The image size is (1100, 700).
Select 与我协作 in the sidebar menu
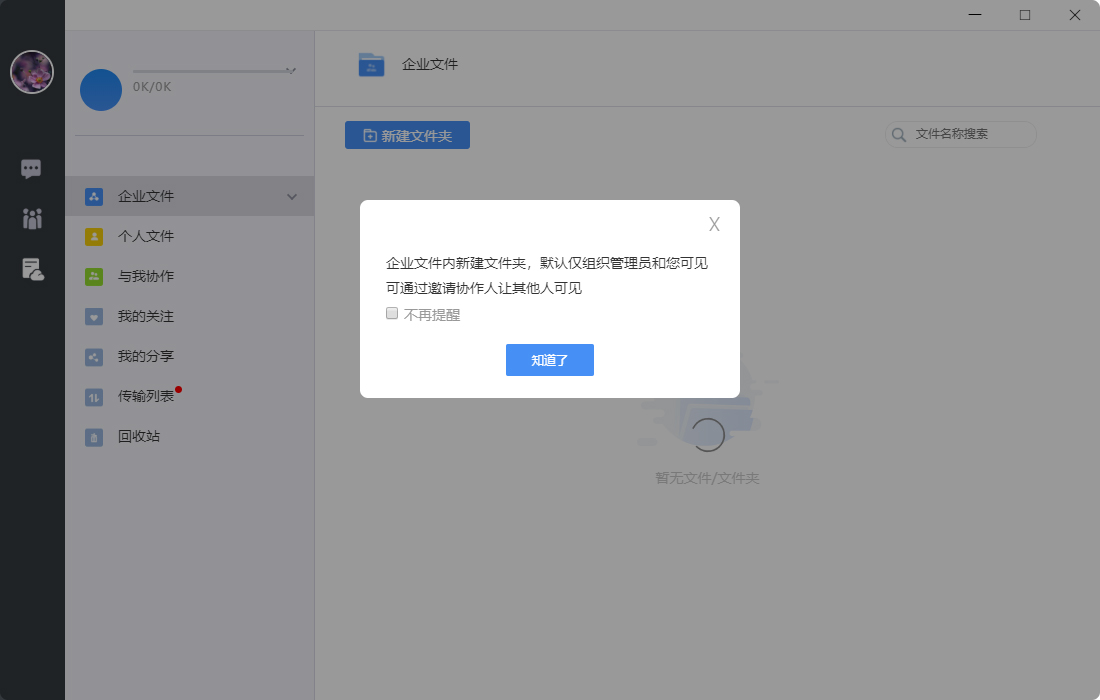click(189, 276)
